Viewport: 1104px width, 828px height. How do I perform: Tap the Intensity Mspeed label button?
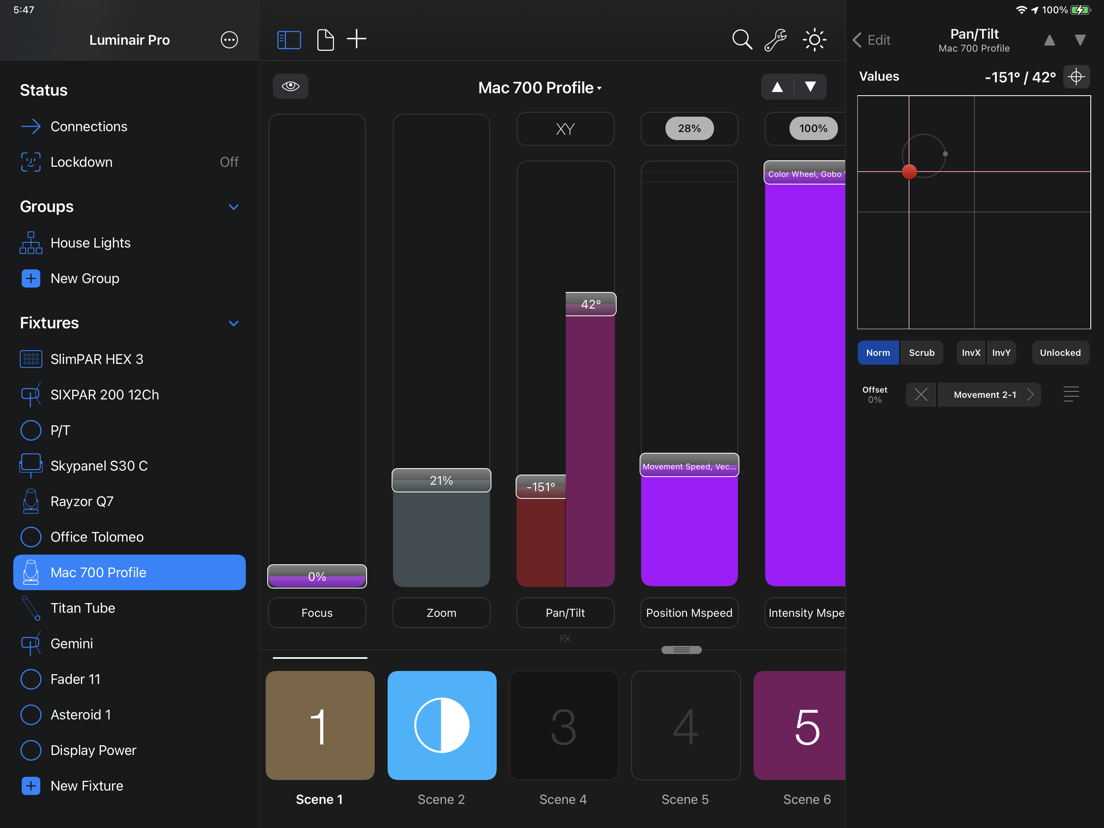805,613
